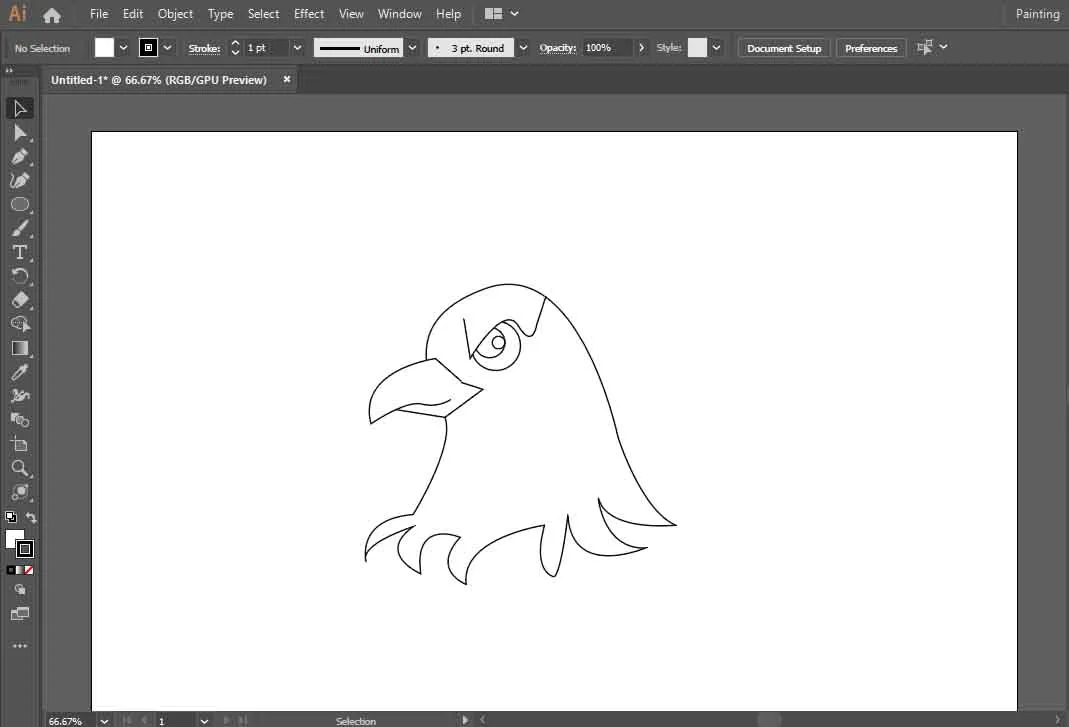The height and width of the screenshot is (727, 1069).
Task: Open Edit Toolbar three dots
Action: click(x=20, y=645)
